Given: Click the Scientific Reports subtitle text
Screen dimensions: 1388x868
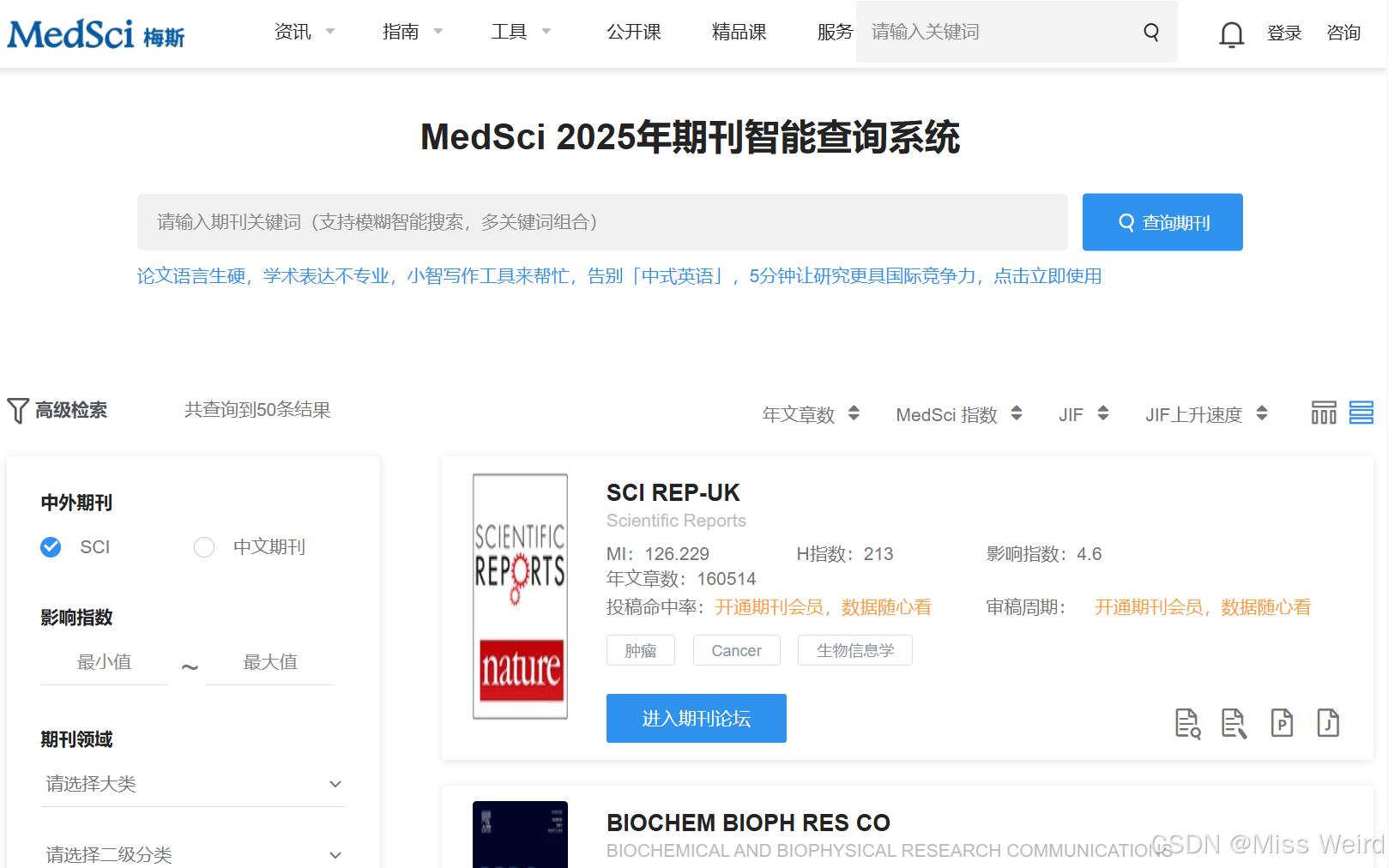Looking at the screenshot, I should coord(676,521).
